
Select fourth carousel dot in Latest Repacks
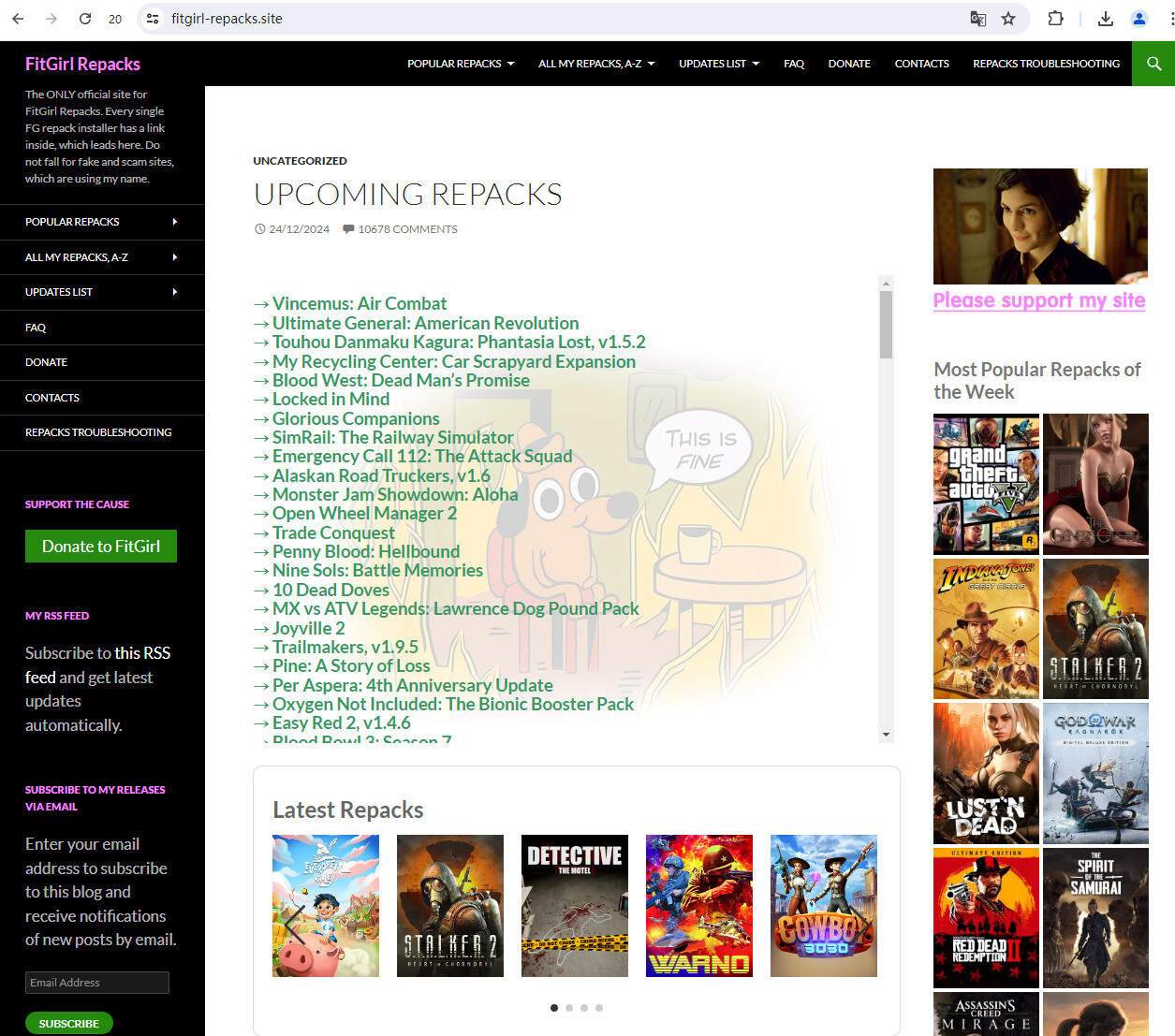[x=599, y=1008]
